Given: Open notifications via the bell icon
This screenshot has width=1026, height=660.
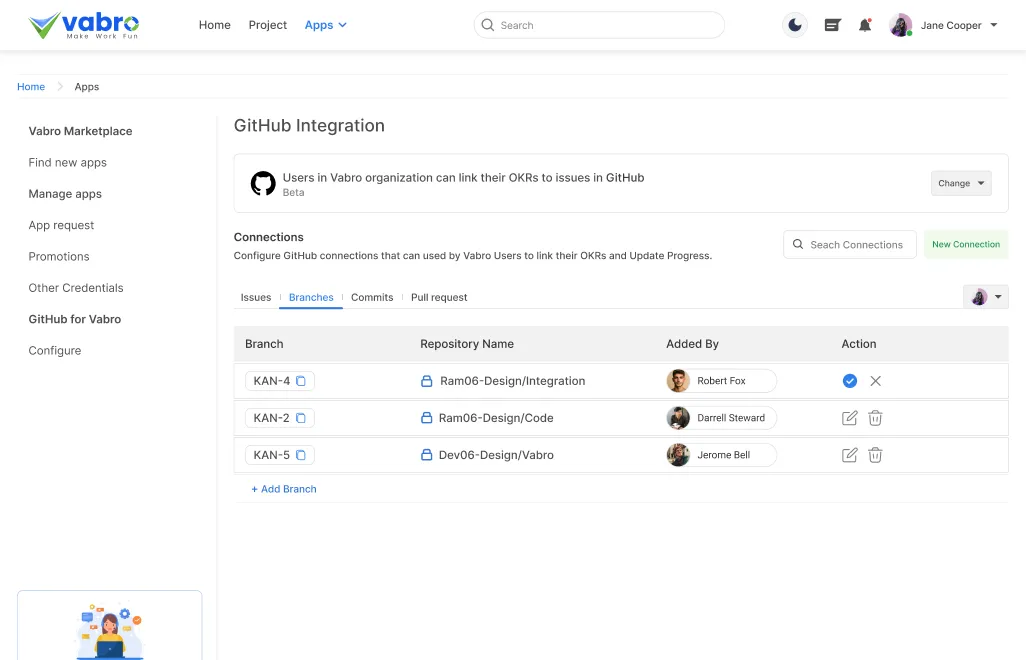Looking at the screenshot, I should 864,25.
